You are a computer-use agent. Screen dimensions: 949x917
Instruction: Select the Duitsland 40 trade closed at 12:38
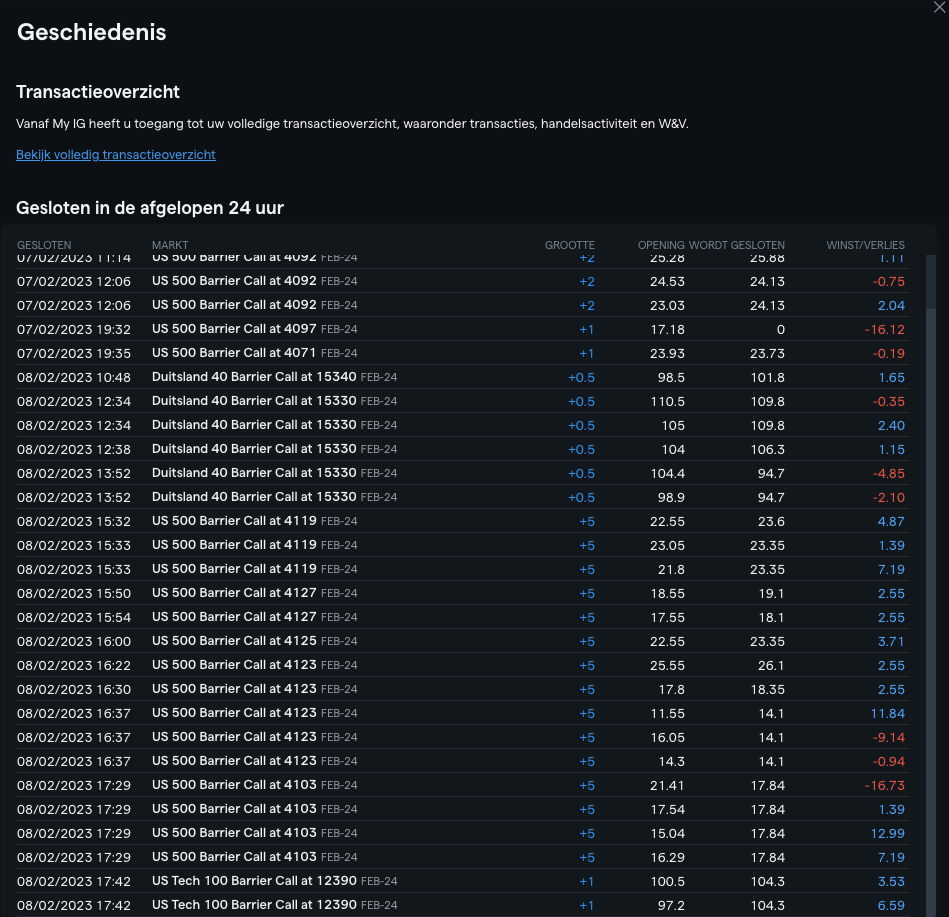pyautogui.click(x=252, y=449)
